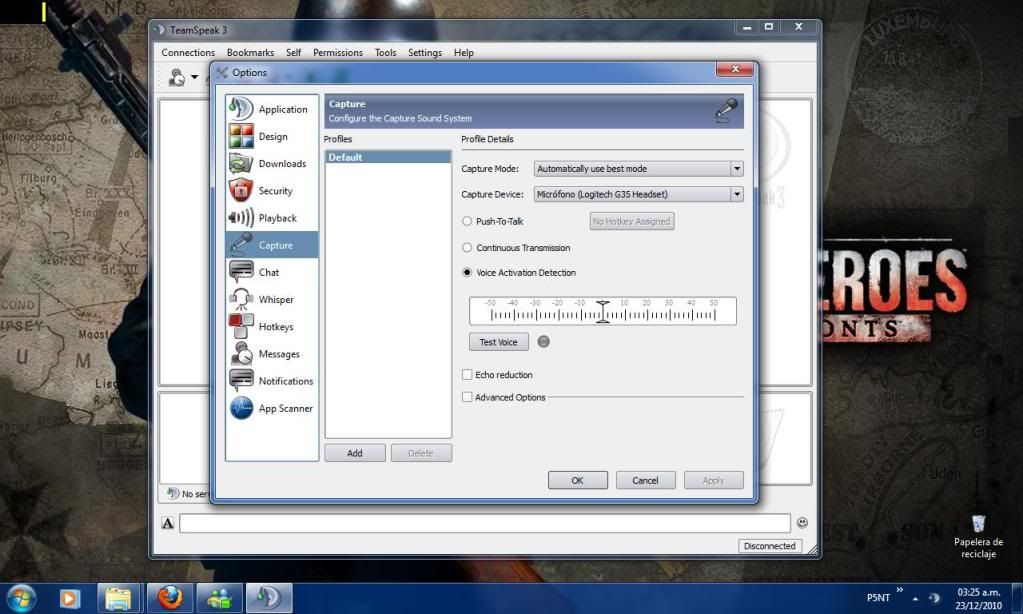Open the Capture Mode dropdown
The width and height of the screenshot is (1023, 614).
click(638, 168)
